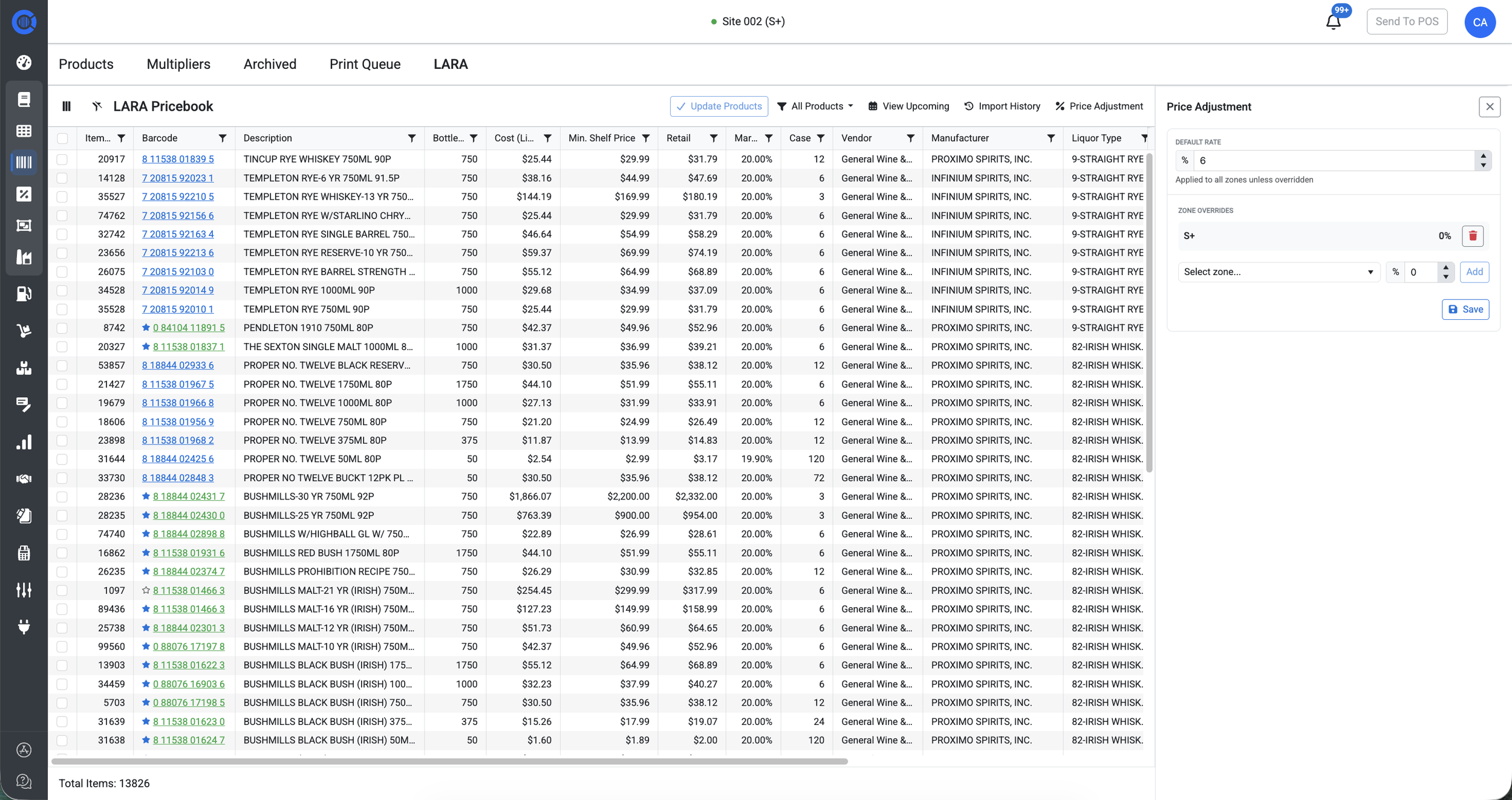The height and width of the screenshot is (800, 1512).
Task: Open the help chat icon in sidebar
Action: (24, 781)
